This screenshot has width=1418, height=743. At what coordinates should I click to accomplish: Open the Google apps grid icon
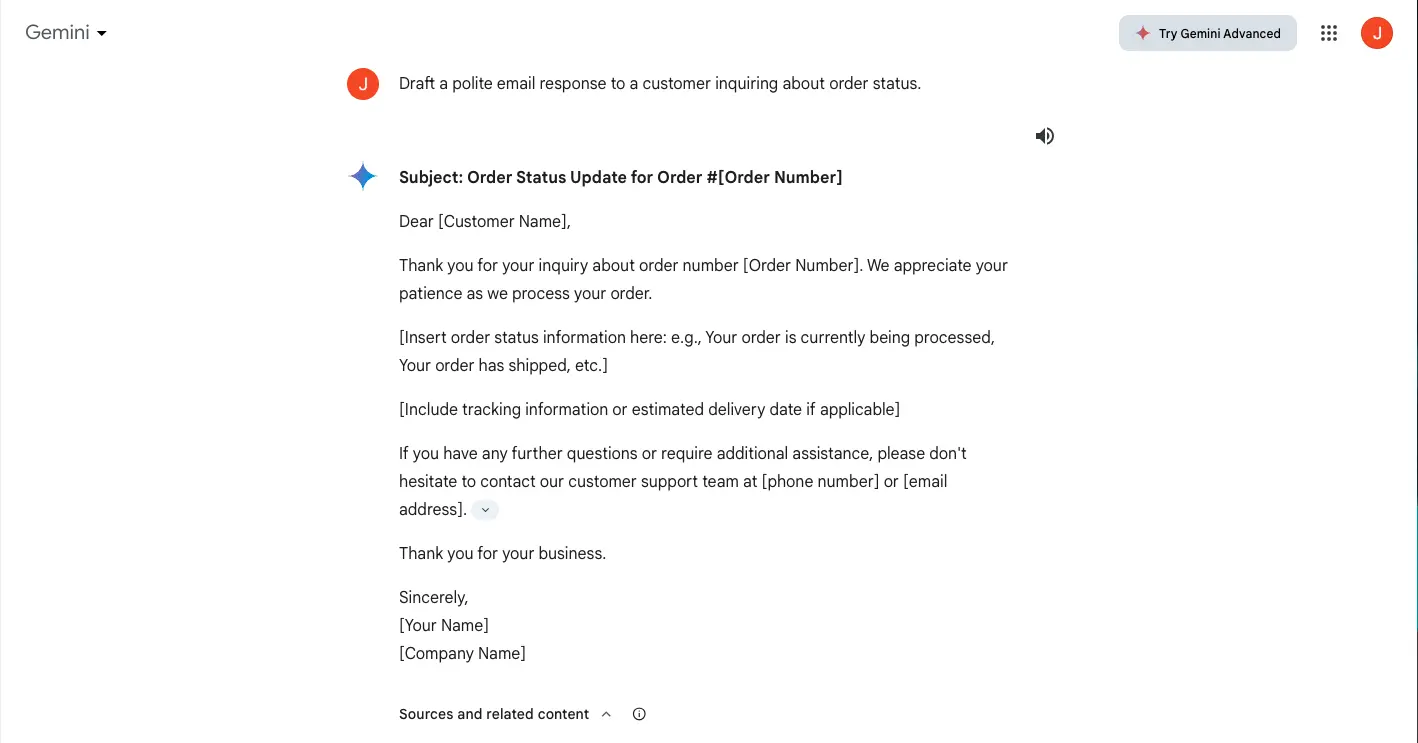[x=1329, y=33]
